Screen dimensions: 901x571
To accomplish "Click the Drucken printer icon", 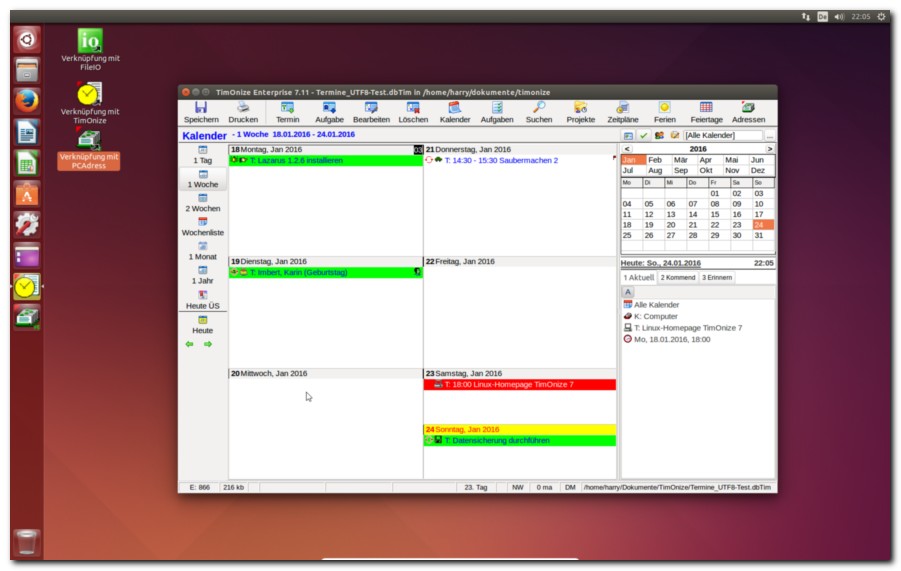I will click(243, 107).
